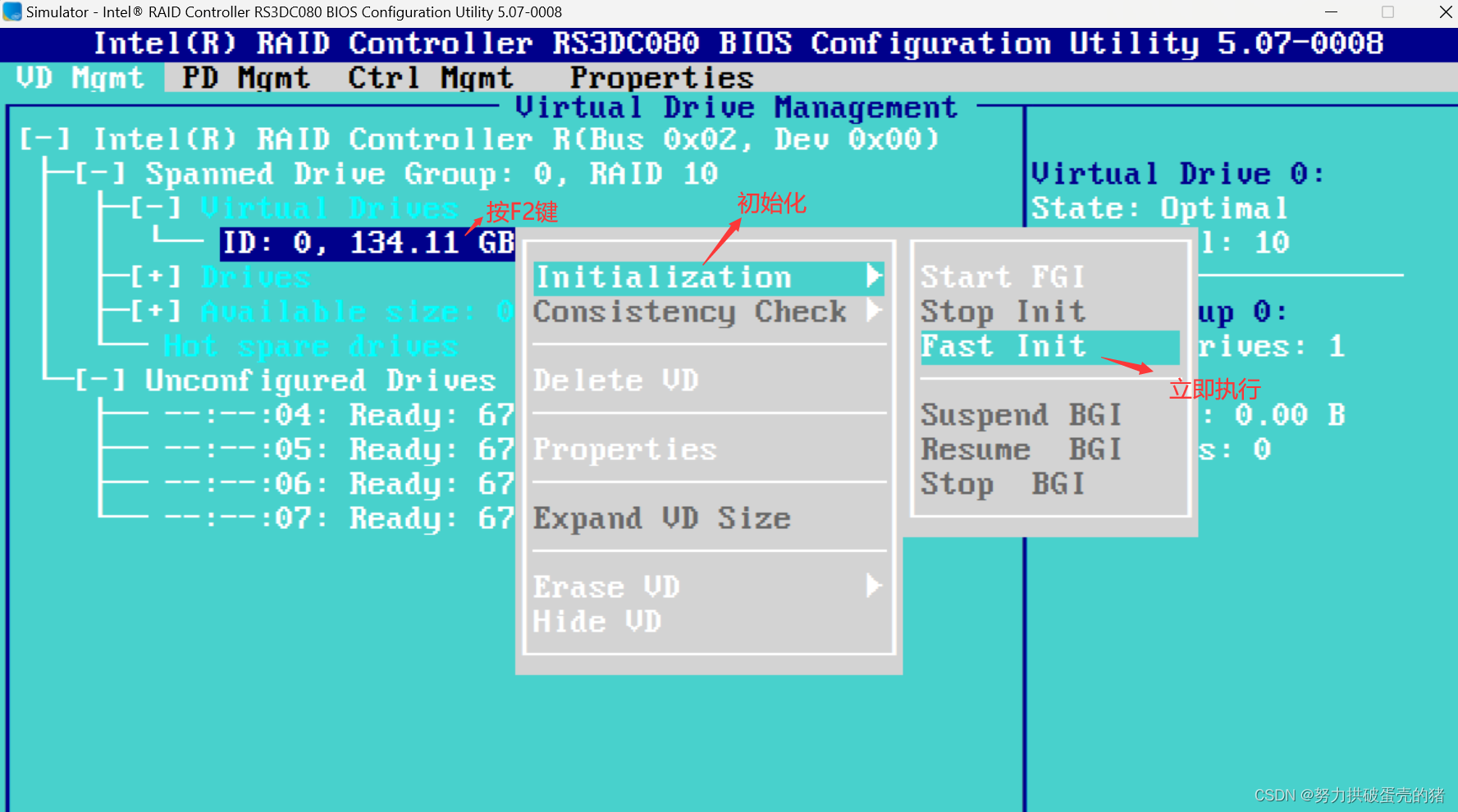Select virtual drive ID: 0, 134.11 GB
This screenshot has height=812, width=1458.
368,243
